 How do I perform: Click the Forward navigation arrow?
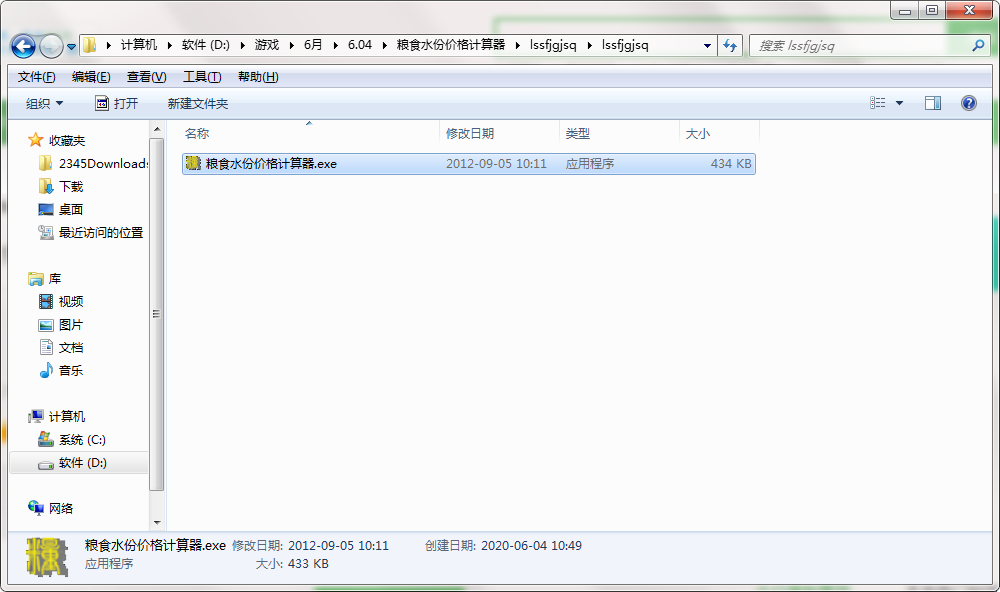[x=51, y=46]
